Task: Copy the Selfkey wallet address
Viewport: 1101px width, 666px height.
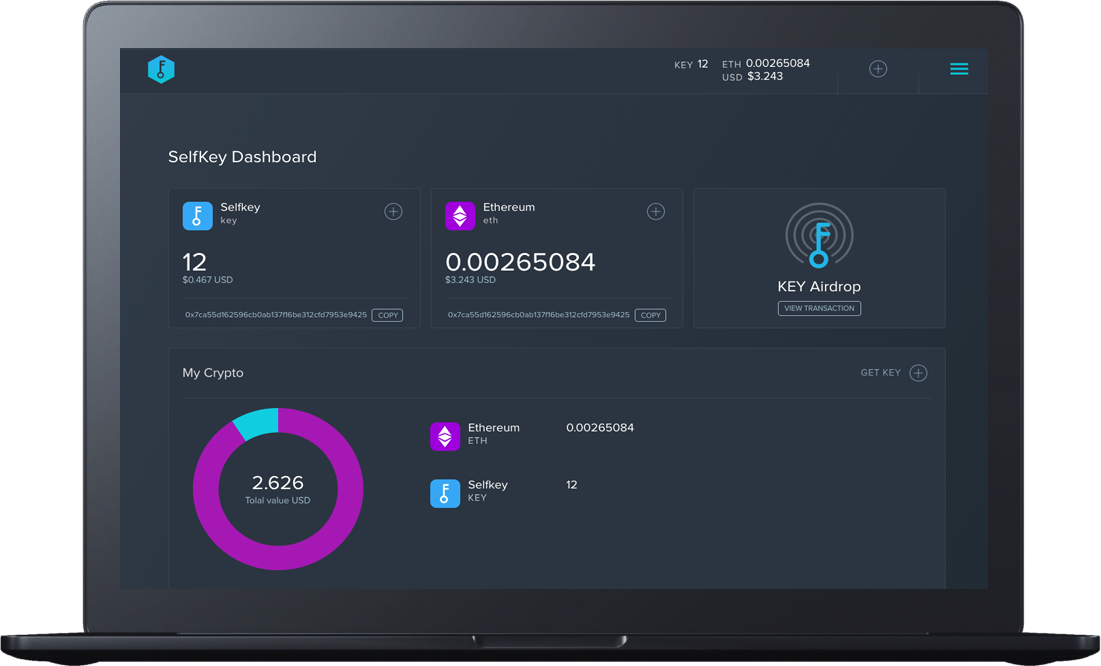Action: (388, 315)
